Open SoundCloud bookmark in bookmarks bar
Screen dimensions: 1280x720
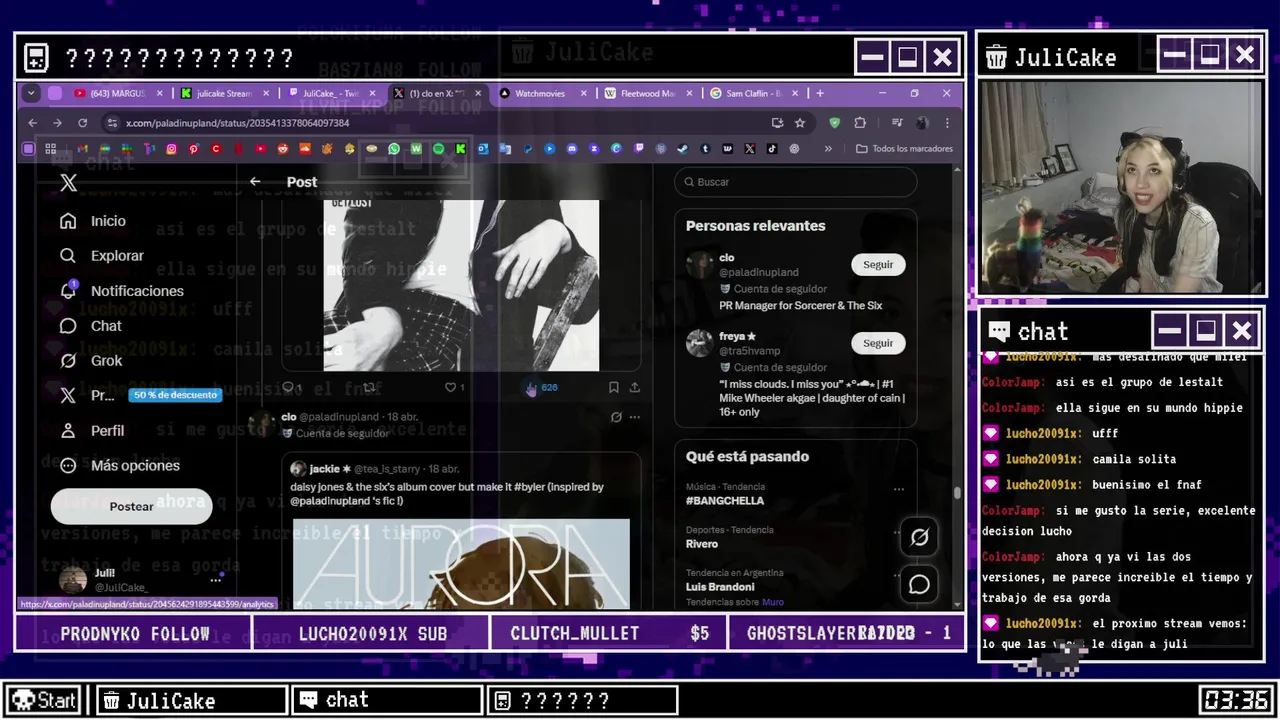[305, 149]
